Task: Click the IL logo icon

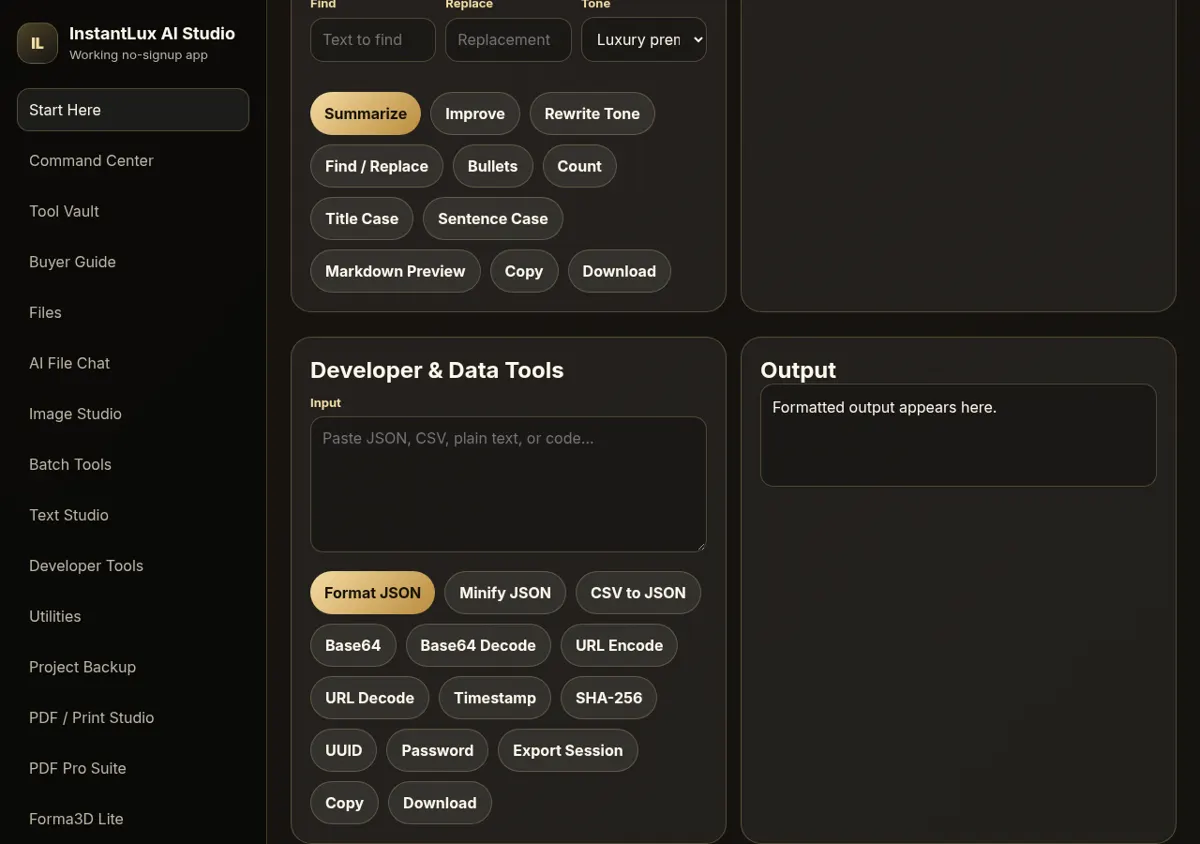Action: point(37,43)
